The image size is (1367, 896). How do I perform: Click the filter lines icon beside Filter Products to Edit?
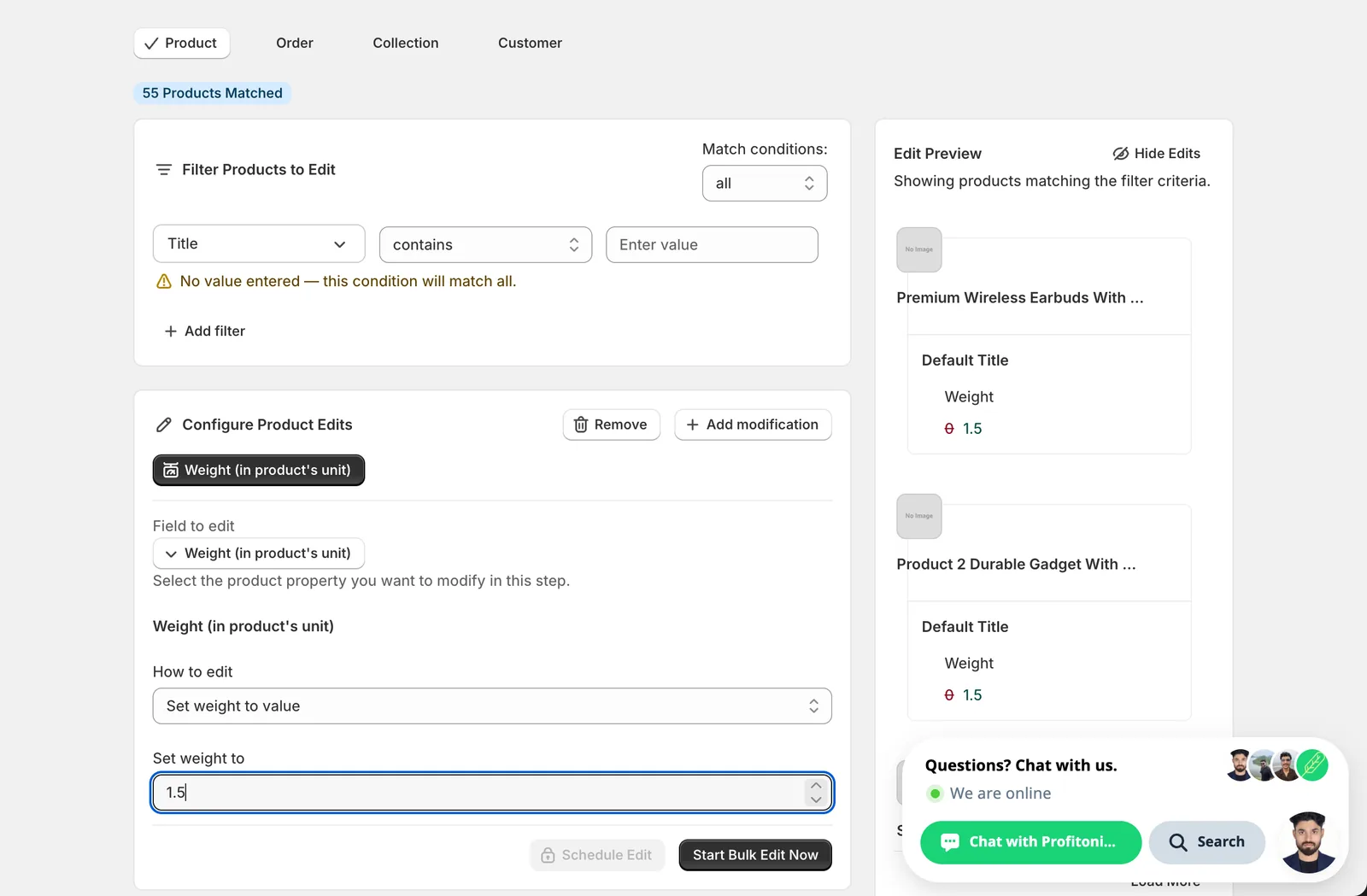pos(164,170)
